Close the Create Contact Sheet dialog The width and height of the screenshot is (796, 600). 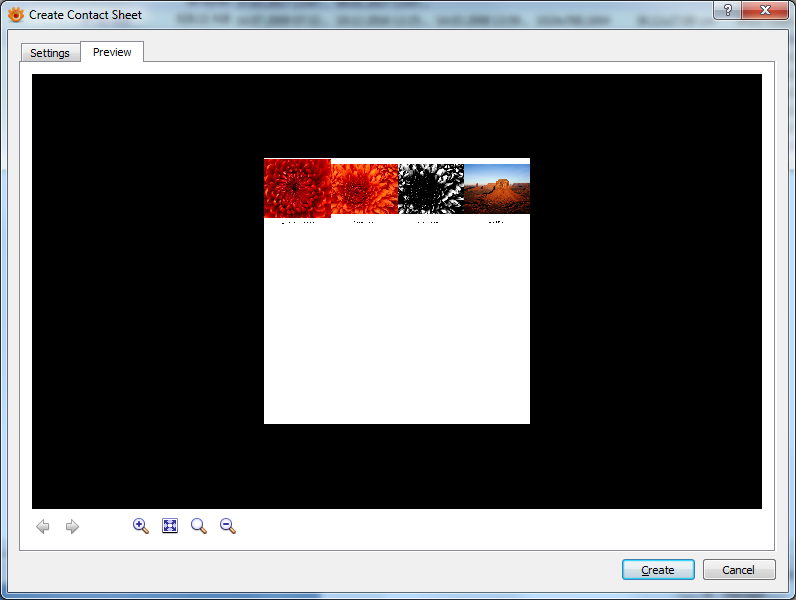point(765,10)
